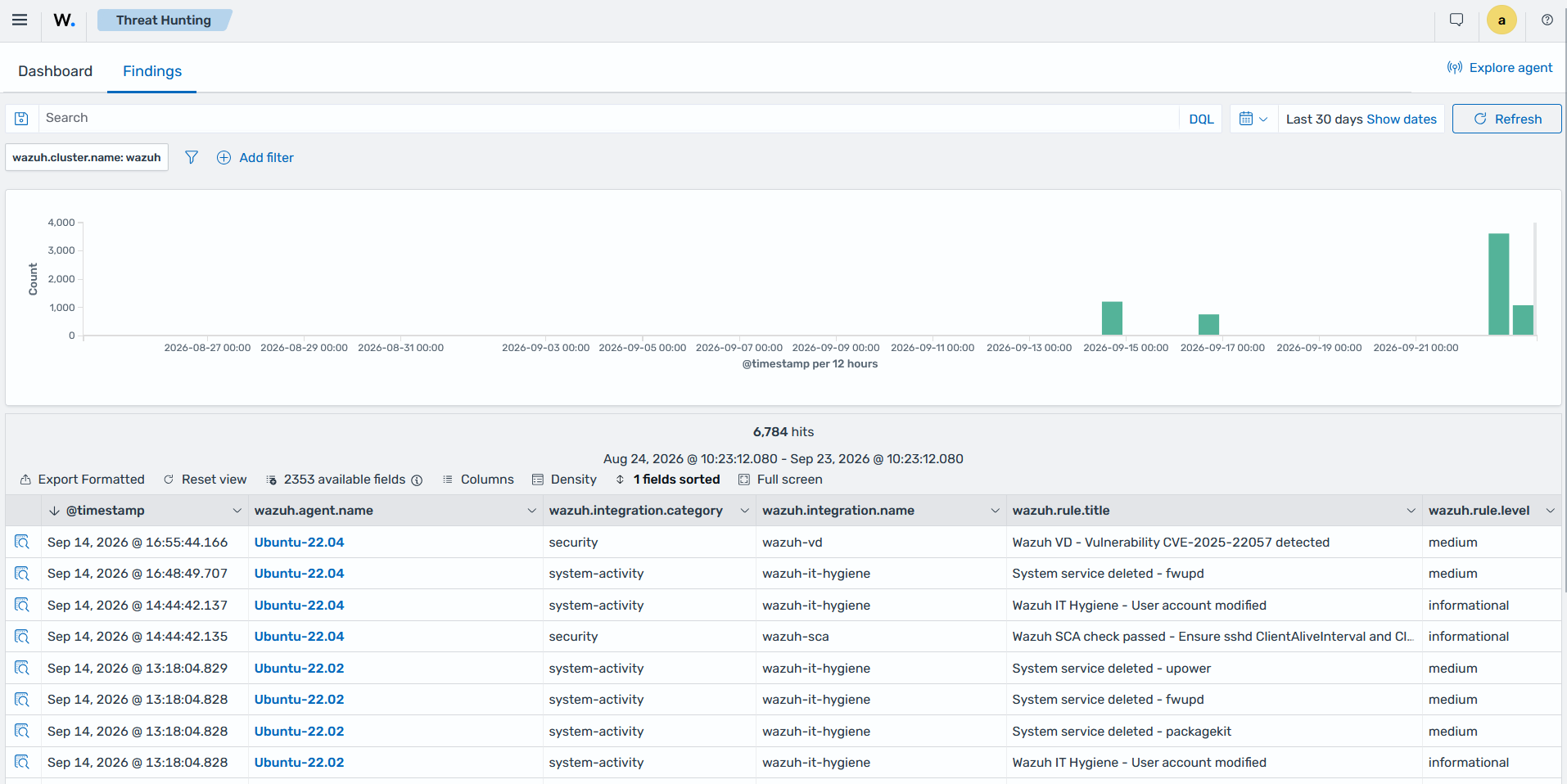Open wazuh.integration.name column menu chevron
Viewport: 1567px width, 784px height.
(996, 511)
